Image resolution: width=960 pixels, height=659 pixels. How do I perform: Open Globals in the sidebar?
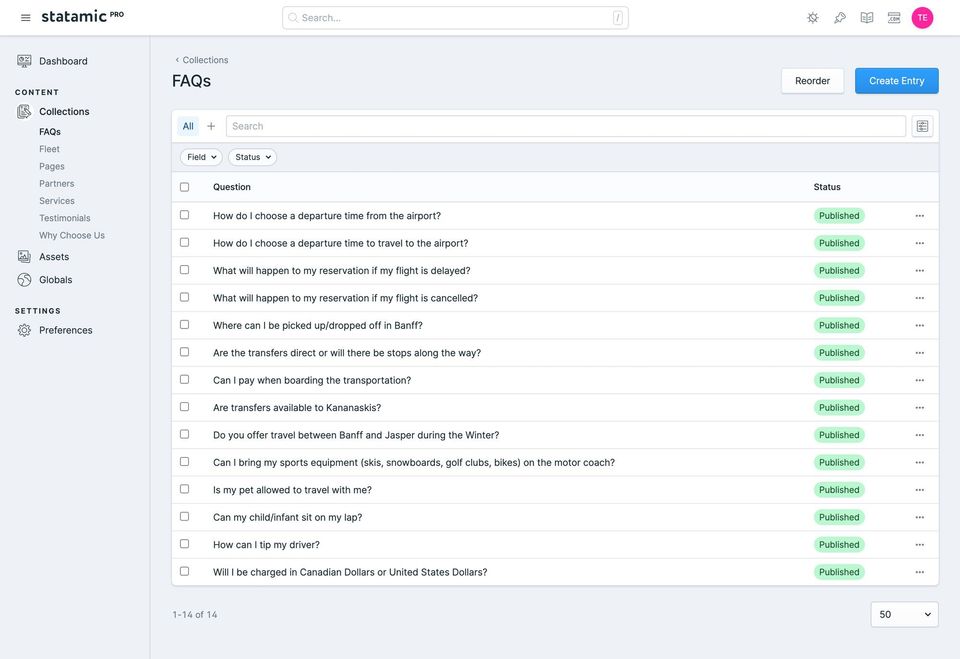[x=55, y=280]
